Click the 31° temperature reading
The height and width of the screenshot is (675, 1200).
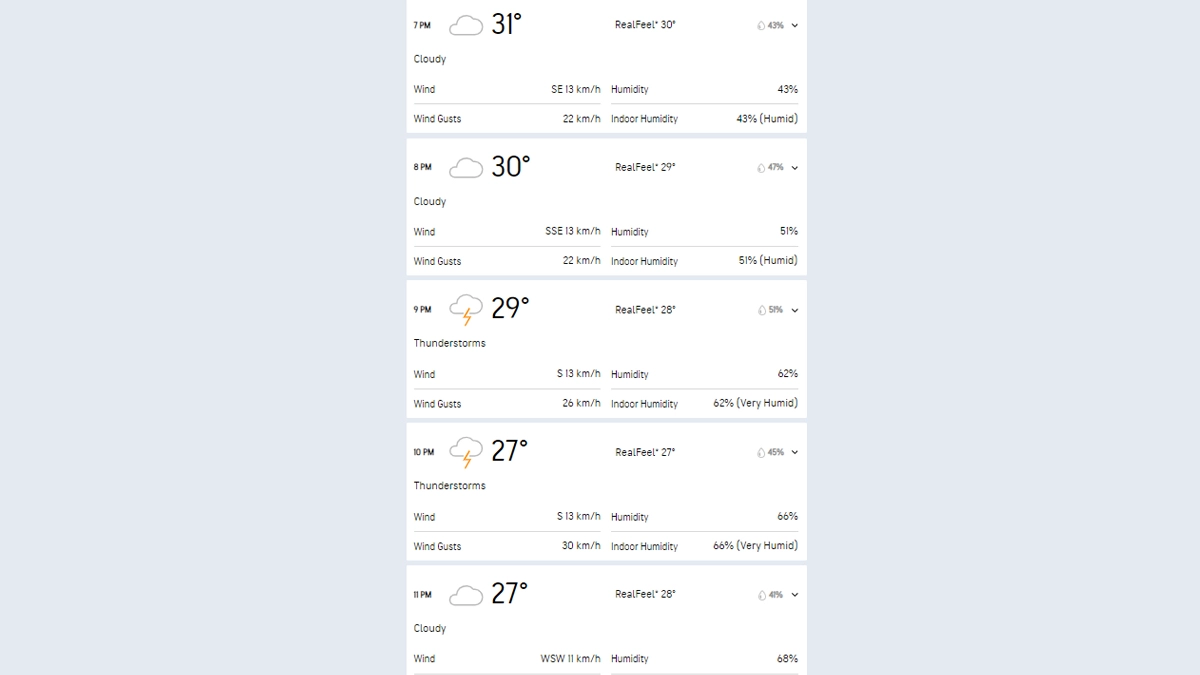(x=507, y=25)
